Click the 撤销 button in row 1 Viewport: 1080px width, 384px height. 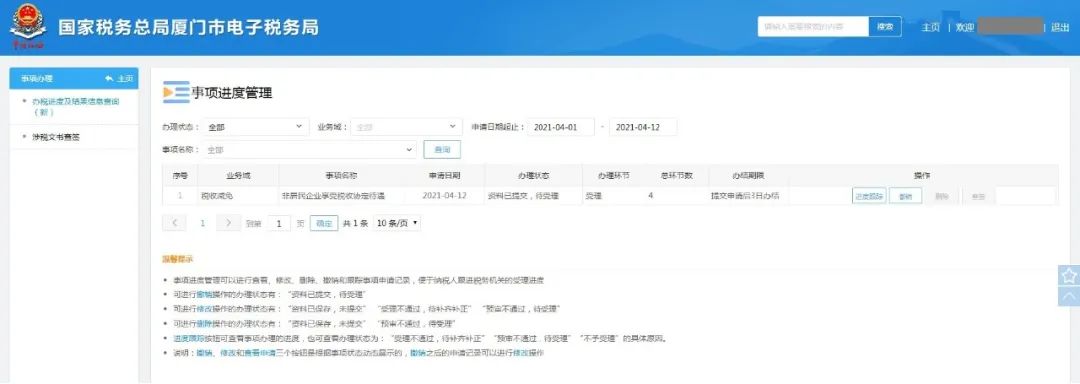pyautogui.click(x=905, y=196)
